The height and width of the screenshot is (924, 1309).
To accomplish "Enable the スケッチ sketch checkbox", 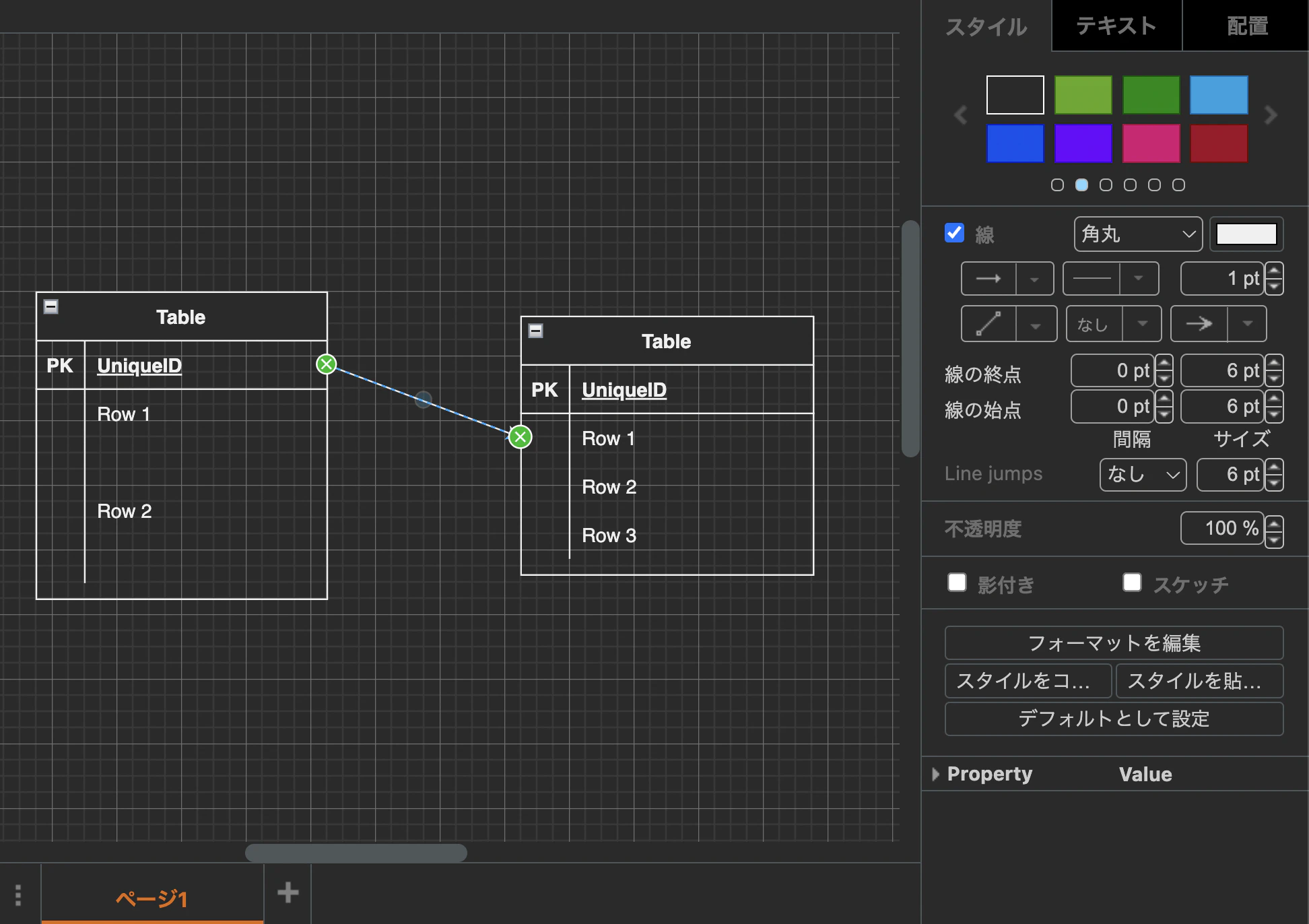I will coord(1132,583).
